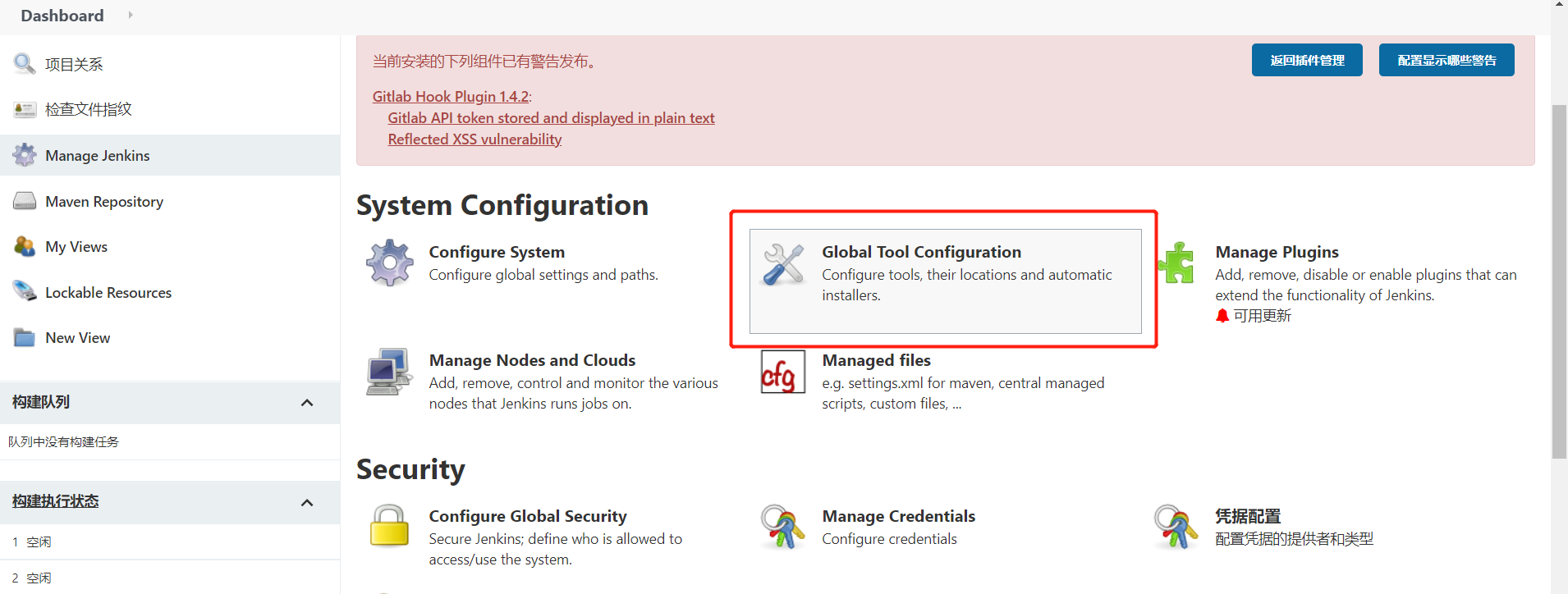The image size is (1568, 594).
Task: Open the Dashboard breadcrumb dropdown arrow
Action: [x=131, y=15]
